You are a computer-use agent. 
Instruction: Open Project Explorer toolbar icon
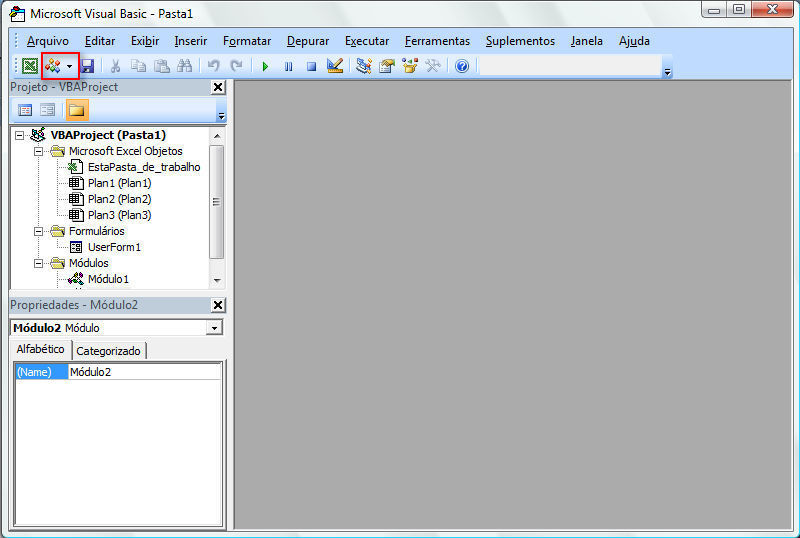[x=364, y=66]
